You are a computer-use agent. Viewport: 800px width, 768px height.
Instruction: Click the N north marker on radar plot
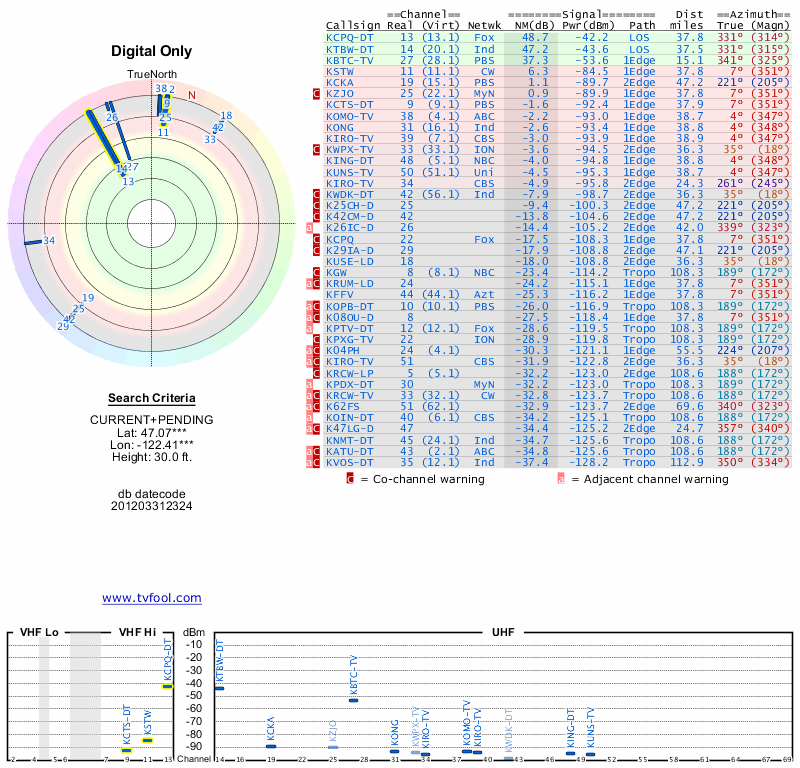pos(192,95)
